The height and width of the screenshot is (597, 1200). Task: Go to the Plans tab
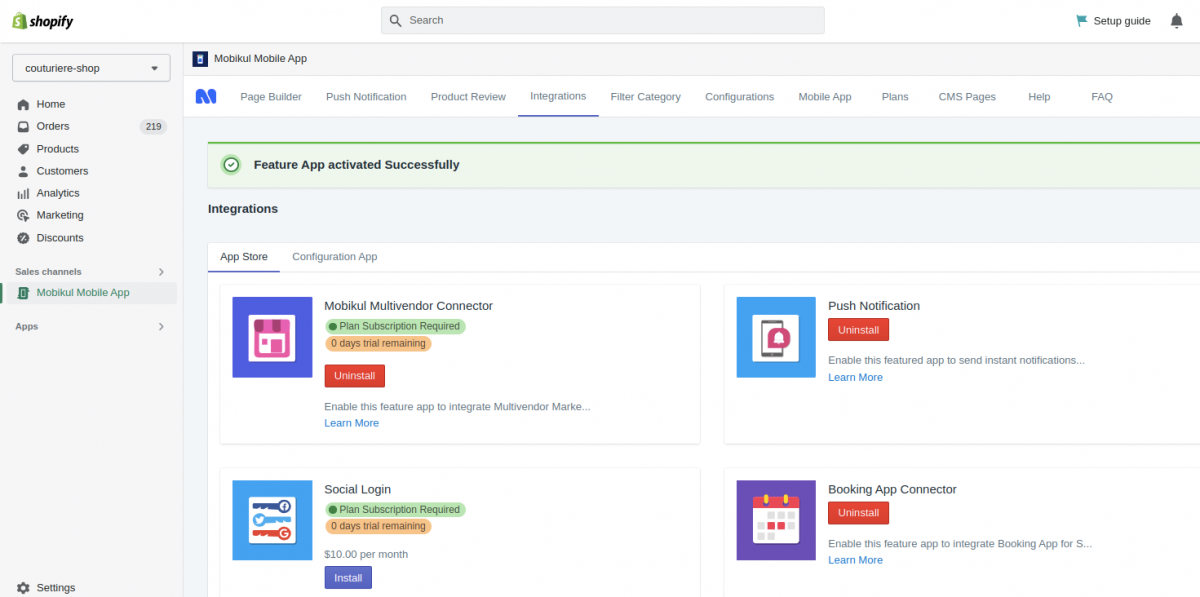click(895, 97)
